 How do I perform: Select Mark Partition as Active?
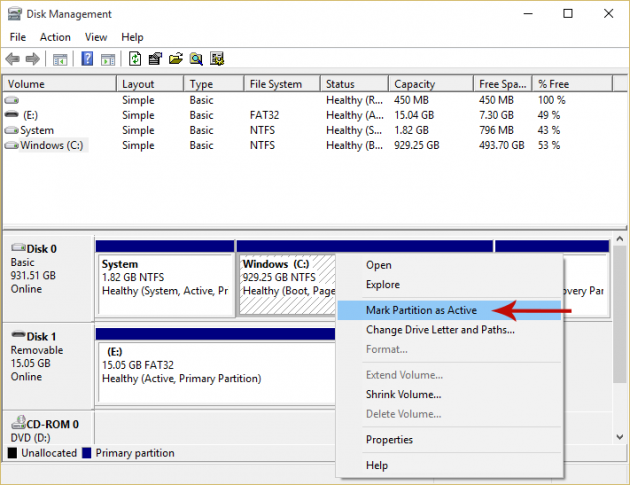pyautogui.click(x=421, y=310)
